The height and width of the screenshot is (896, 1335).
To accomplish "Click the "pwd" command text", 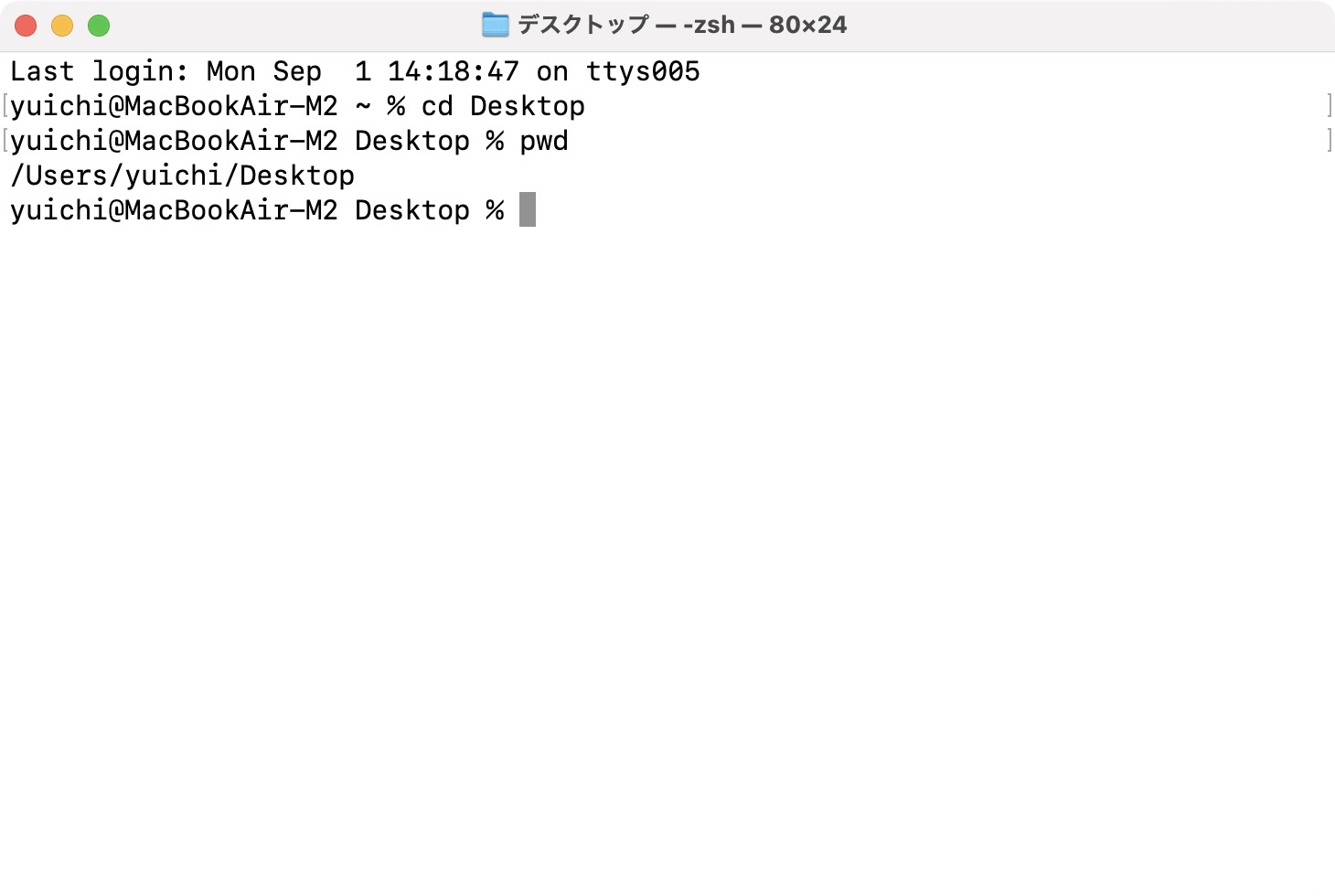I will (x=544, y=141).
